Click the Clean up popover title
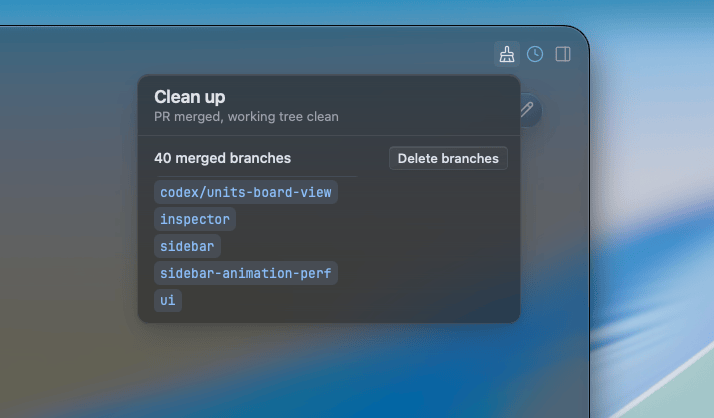The width and height of the screenshot is (714, 418). (189, 97)
